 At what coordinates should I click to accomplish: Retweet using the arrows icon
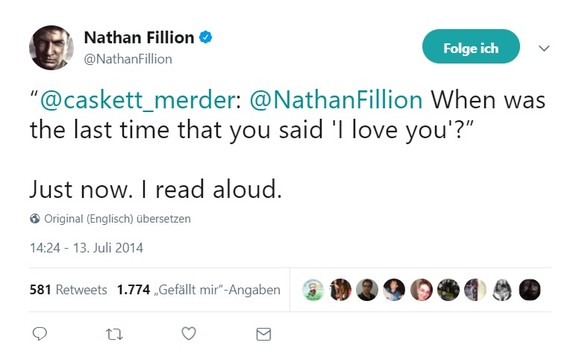(x=114, y=334)
